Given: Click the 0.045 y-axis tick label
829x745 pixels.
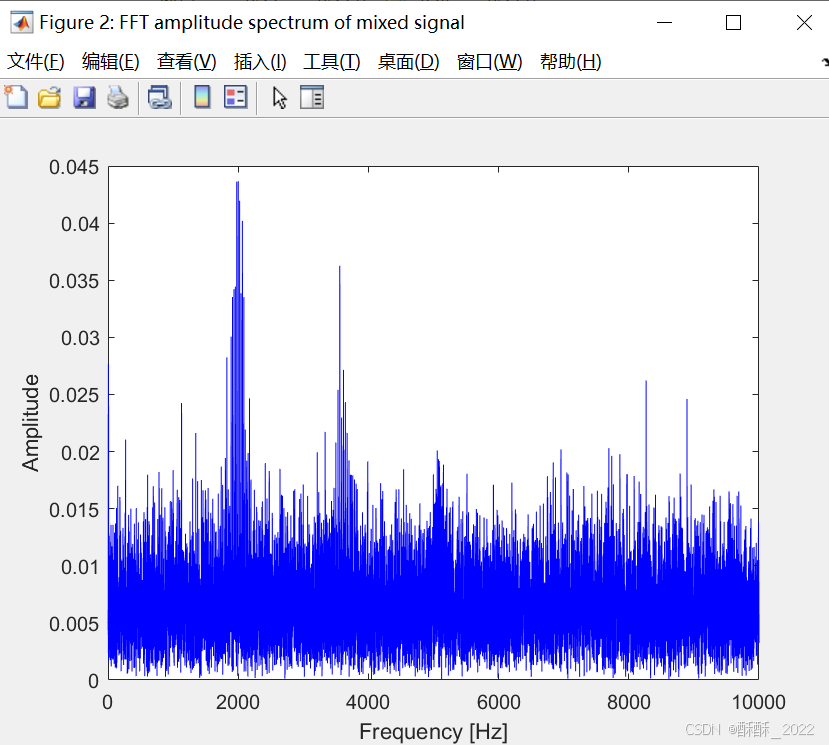Looking at the screenshot, I should coord(74,167).
